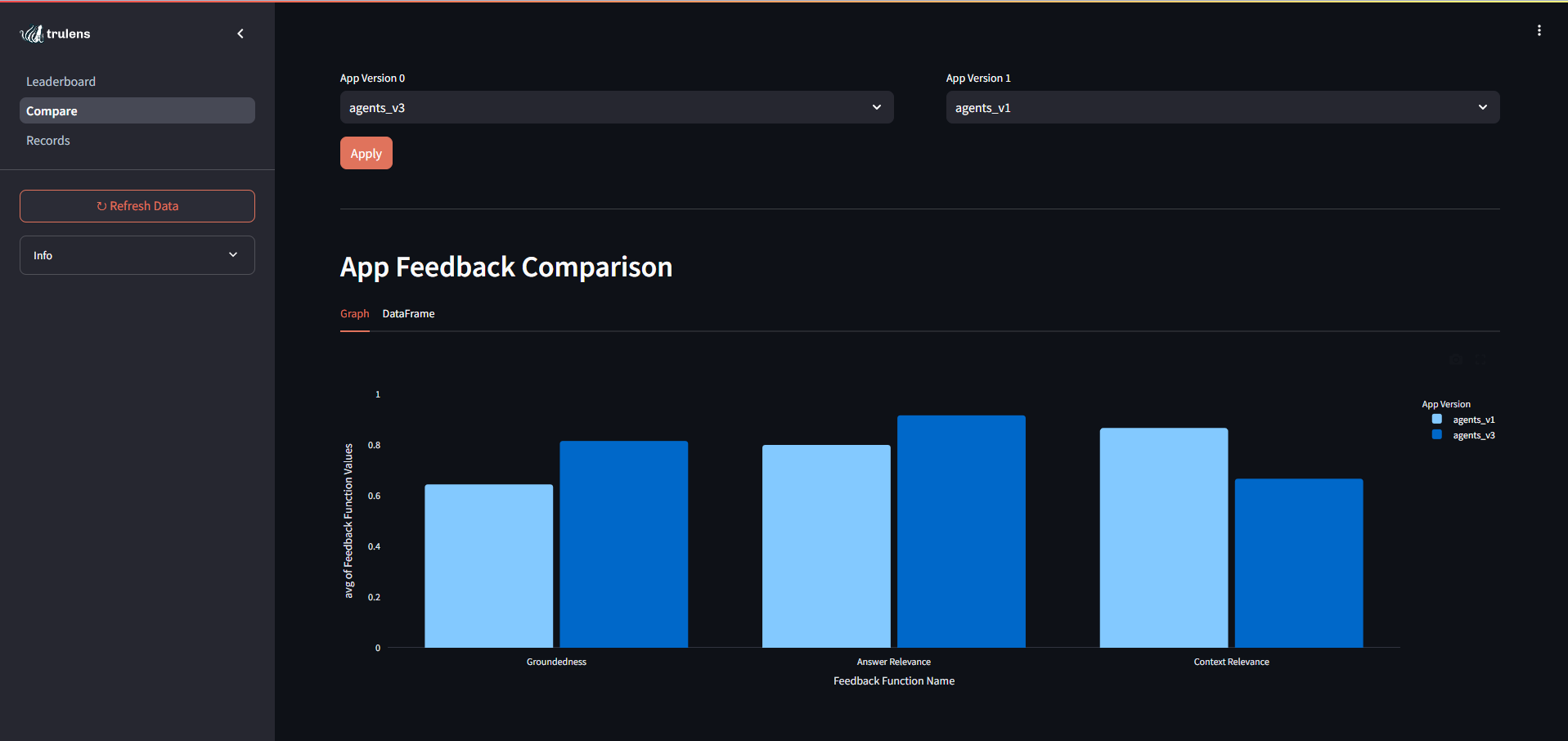1568x741 pixels.
Task: Select the agents_v3 Answer Relevance bar
Action: pyautogui.click(x=961, y=532)
